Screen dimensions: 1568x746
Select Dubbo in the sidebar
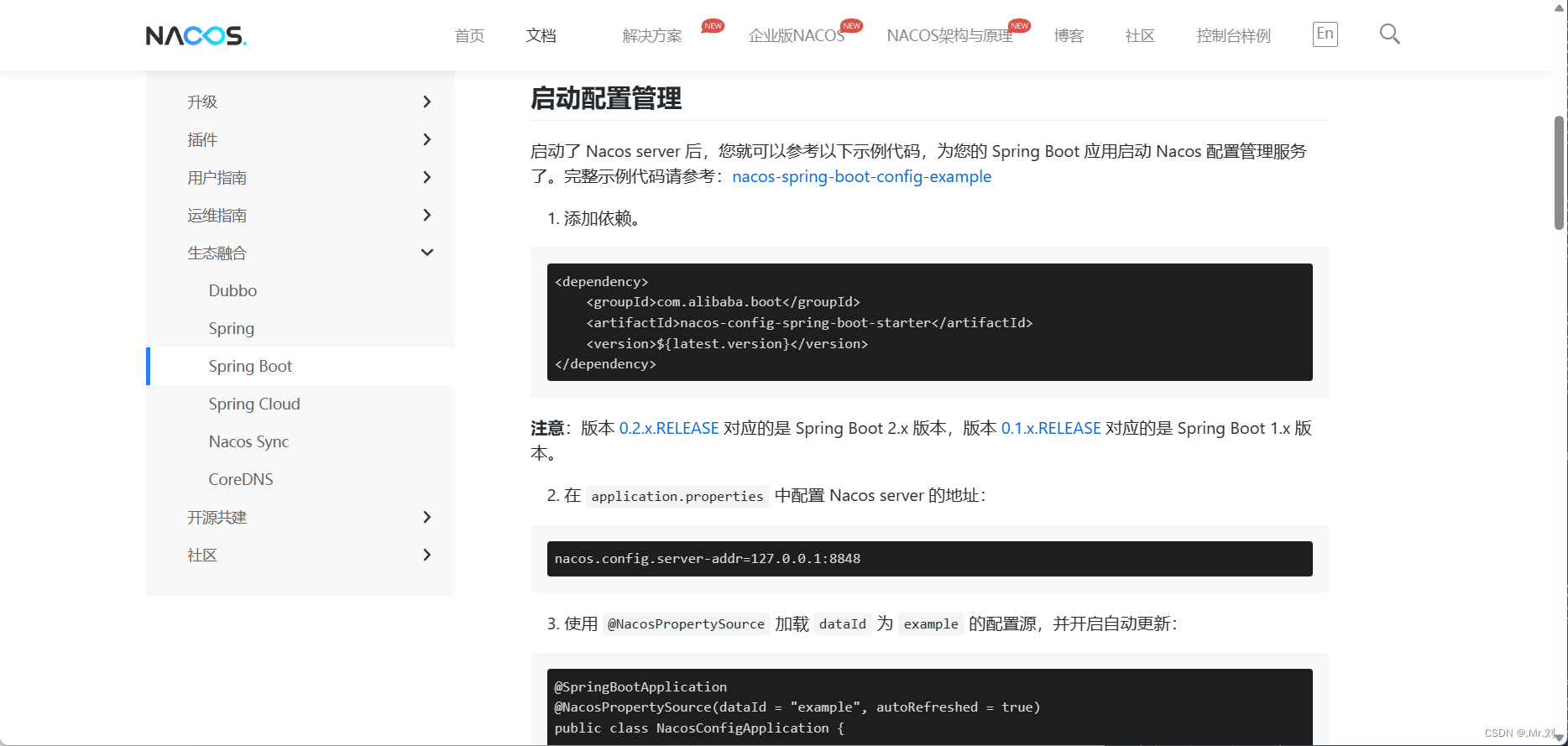233,290
